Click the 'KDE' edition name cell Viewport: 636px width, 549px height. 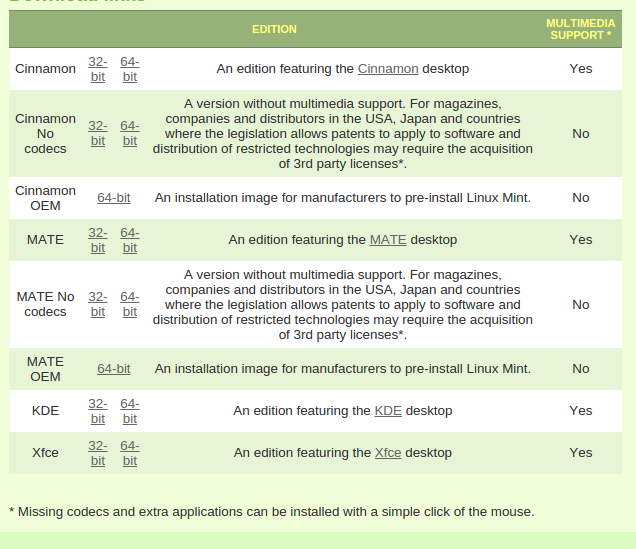(45, 411)
